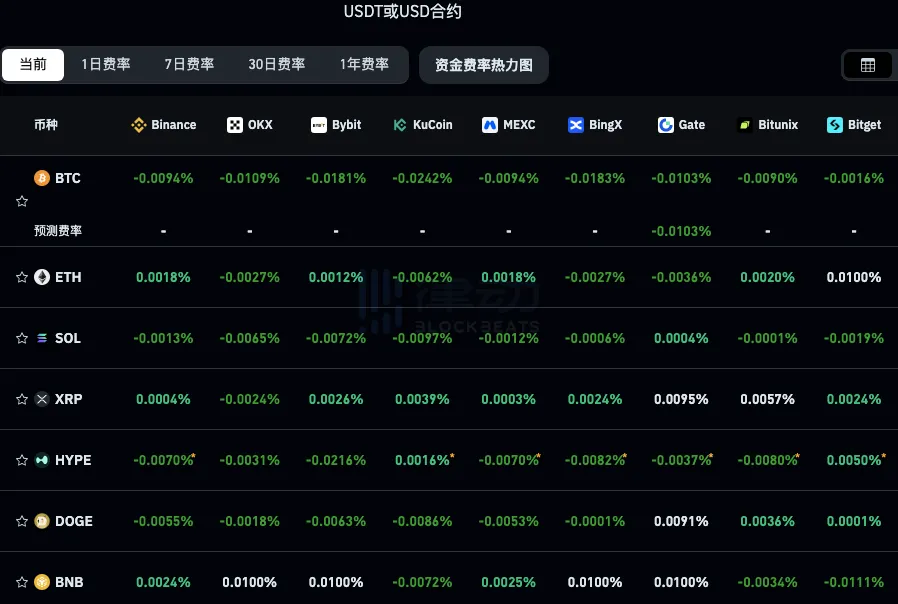Switch to 1日费率 tab

pyautogui.click(x=105, y=65)
